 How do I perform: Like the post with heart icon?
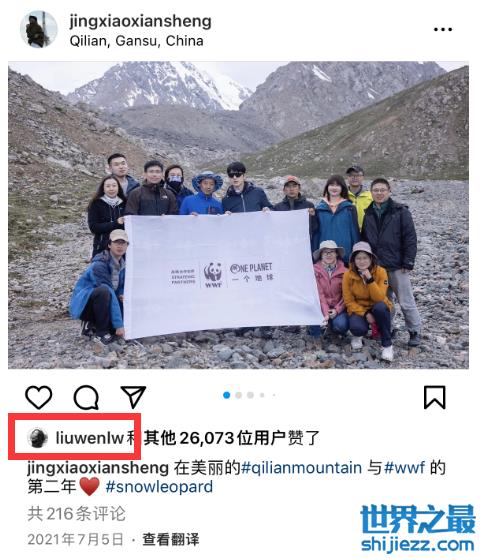click(39, 397)
